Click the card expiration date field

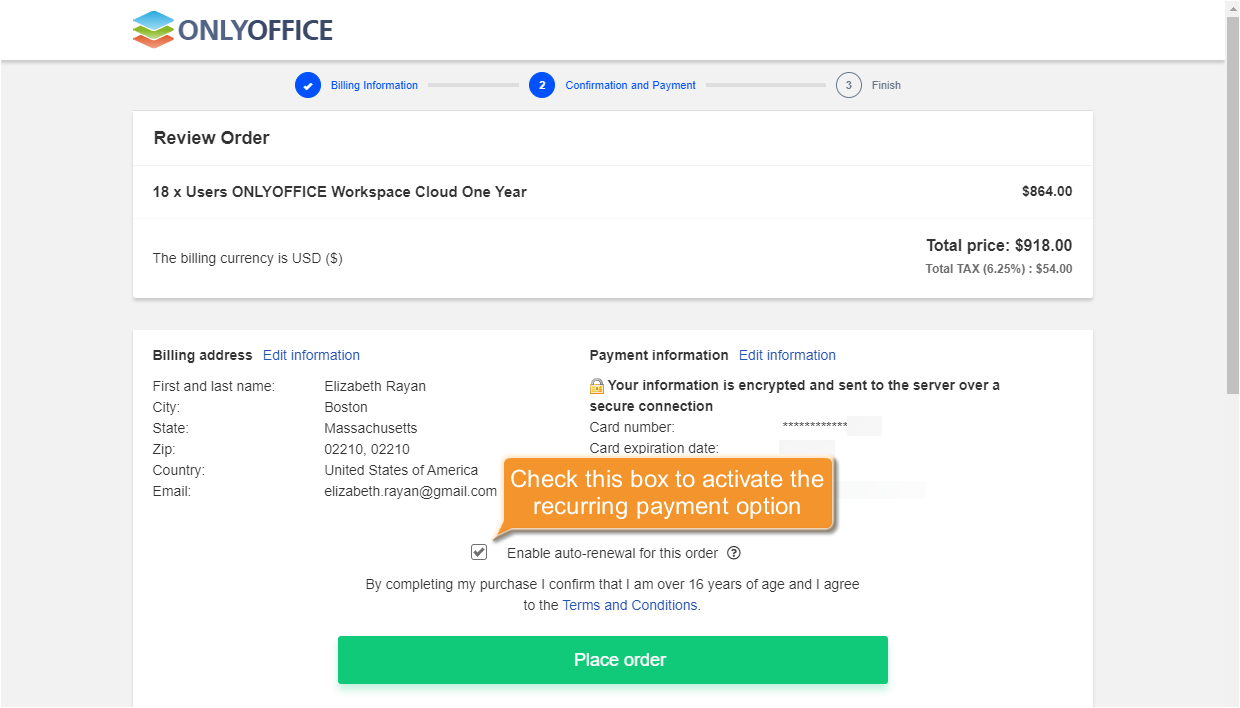(x=806, y=448)
